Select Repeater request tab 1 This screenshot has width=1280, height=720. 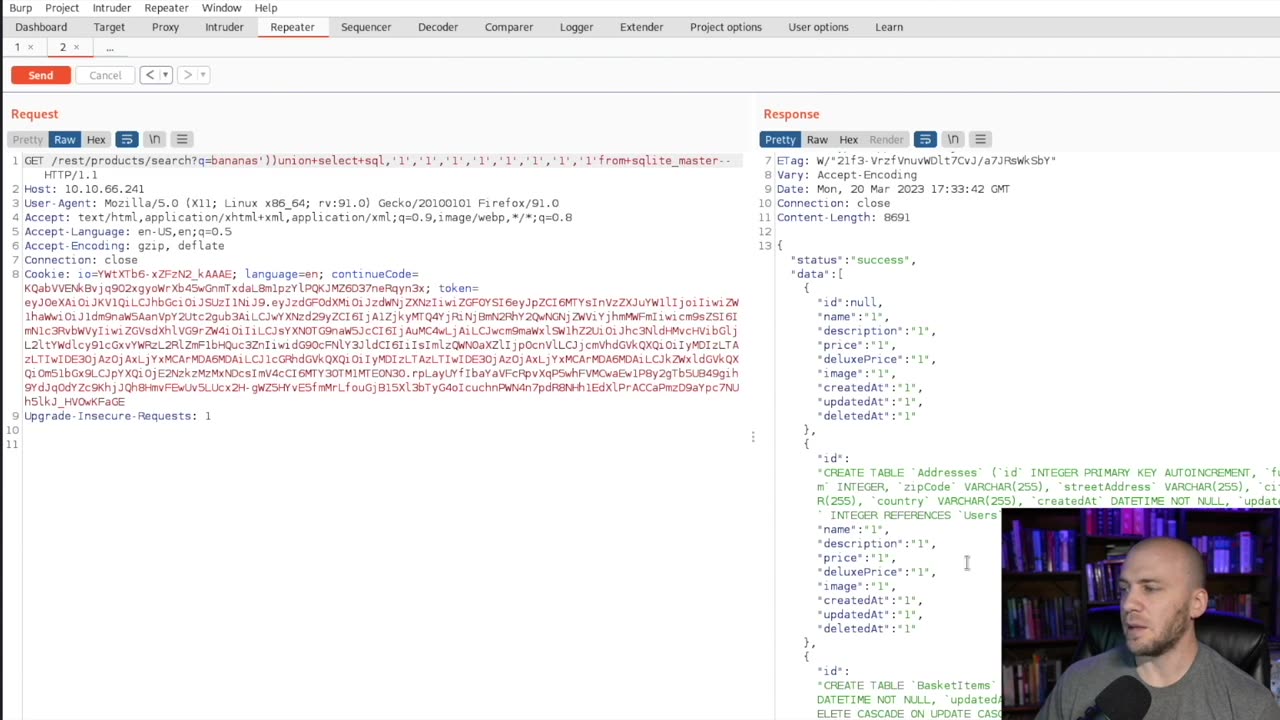pyautogui.click(x=17, y=47)
